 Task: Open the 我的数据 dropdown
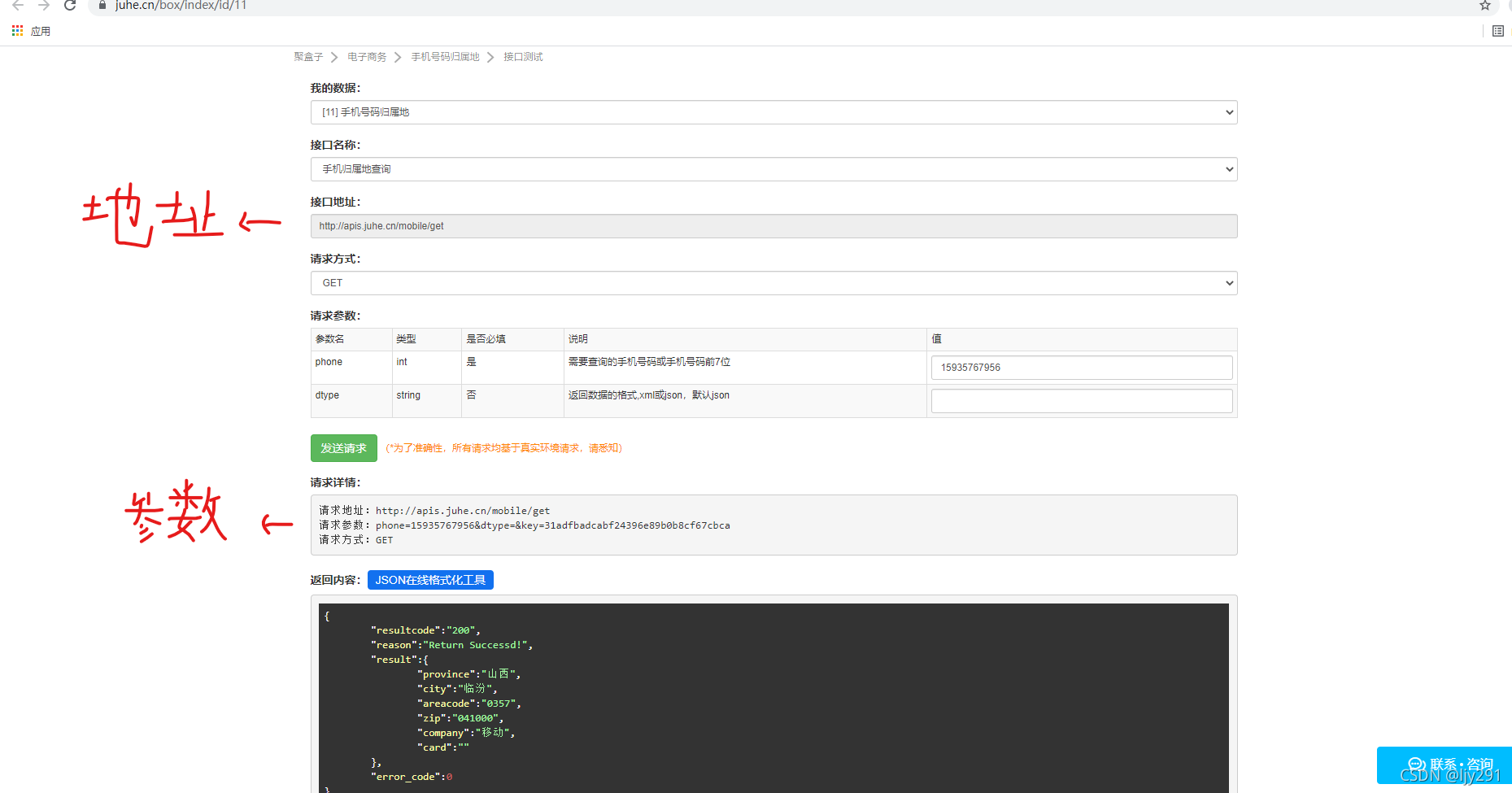(x=773, y=111)
